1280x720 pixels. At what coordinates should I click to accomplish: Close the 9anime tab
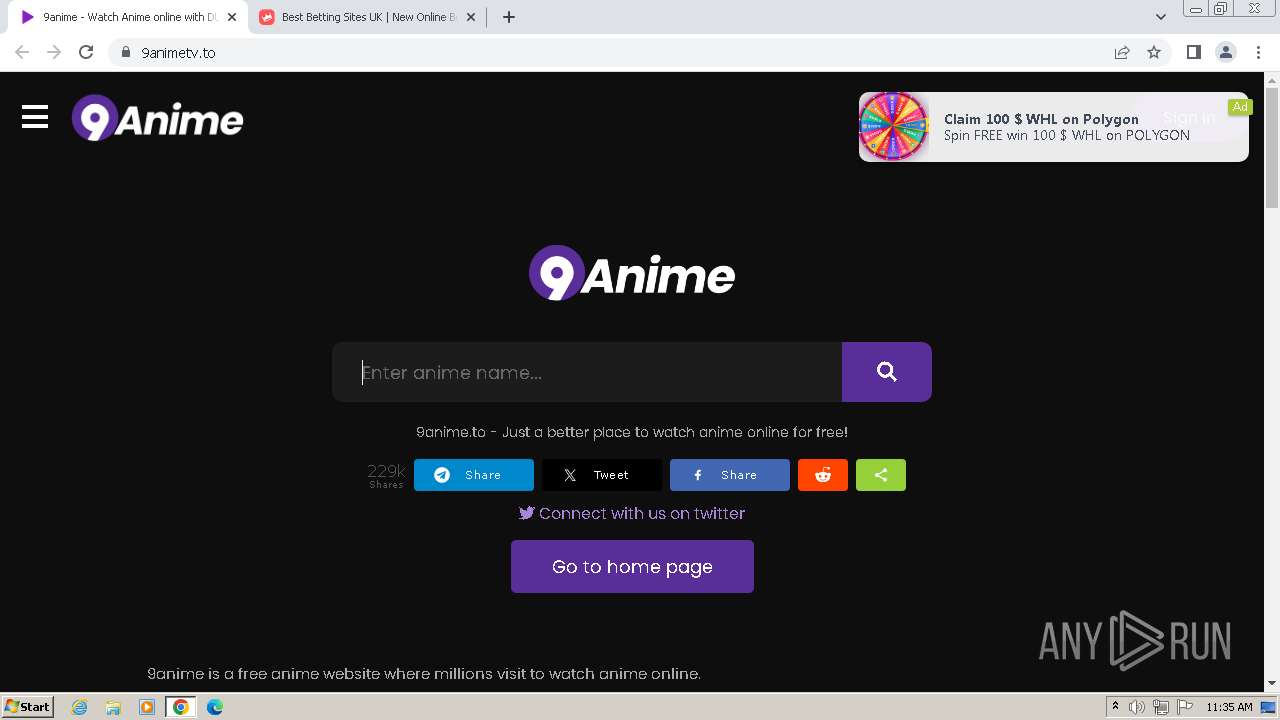231,17
